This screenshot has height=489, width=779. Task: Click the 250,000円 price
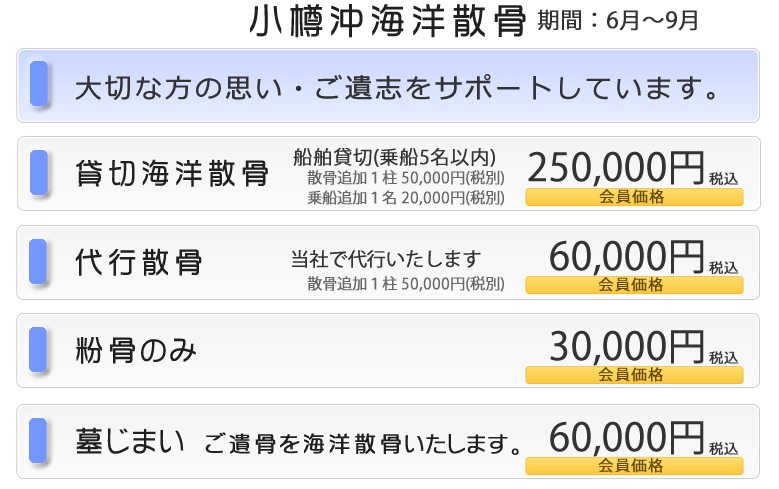616,166
